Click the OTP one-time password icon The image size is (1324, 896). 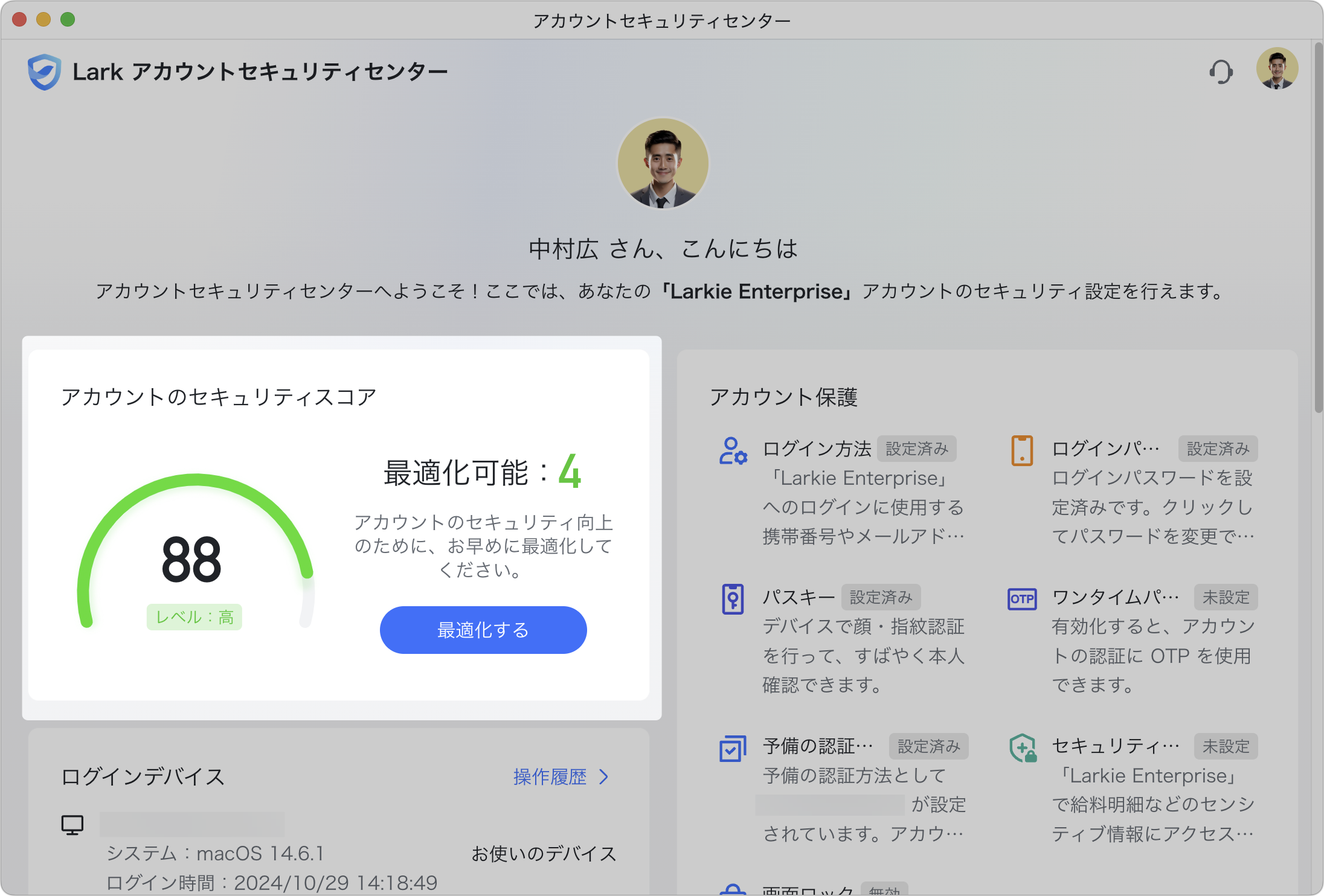tap(1022, 599)
